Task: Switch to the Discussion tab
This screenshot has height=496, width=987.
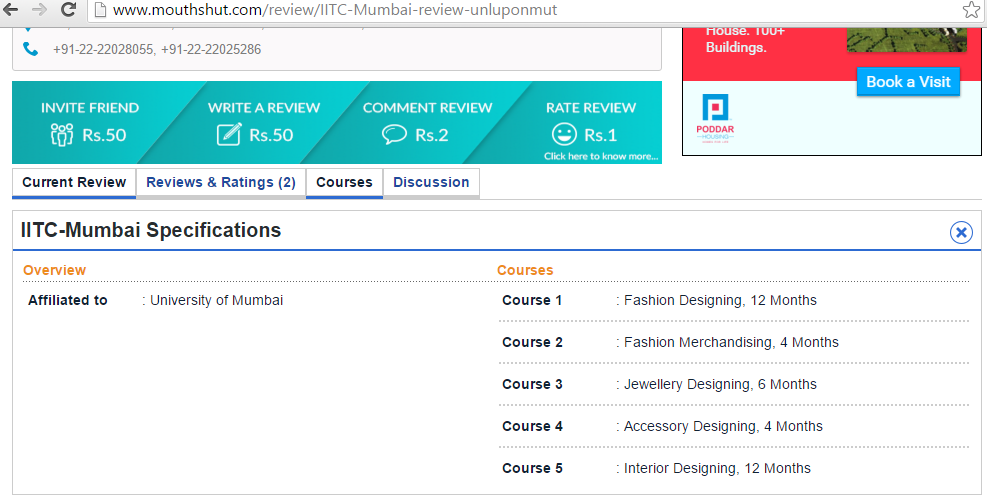Action: 431,183
